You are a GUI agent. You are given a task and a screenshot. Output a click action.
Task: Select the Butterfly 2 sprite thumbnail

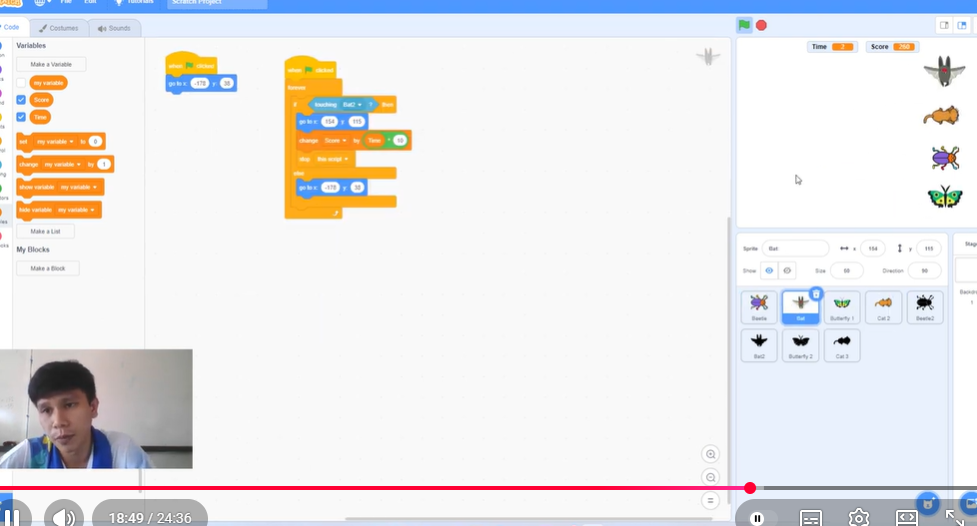801,346
